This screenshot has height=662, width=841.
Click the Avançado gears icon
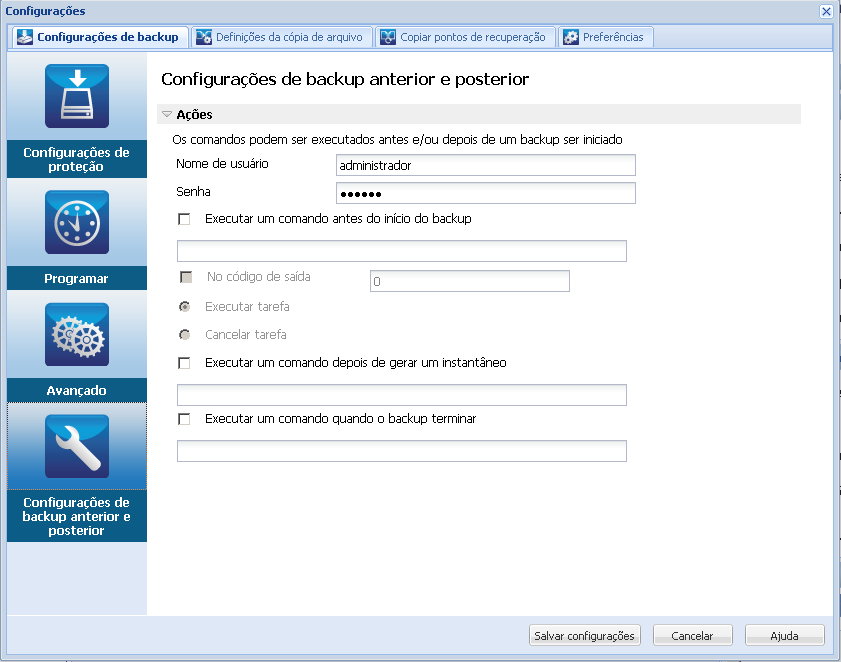click(76, 335)
